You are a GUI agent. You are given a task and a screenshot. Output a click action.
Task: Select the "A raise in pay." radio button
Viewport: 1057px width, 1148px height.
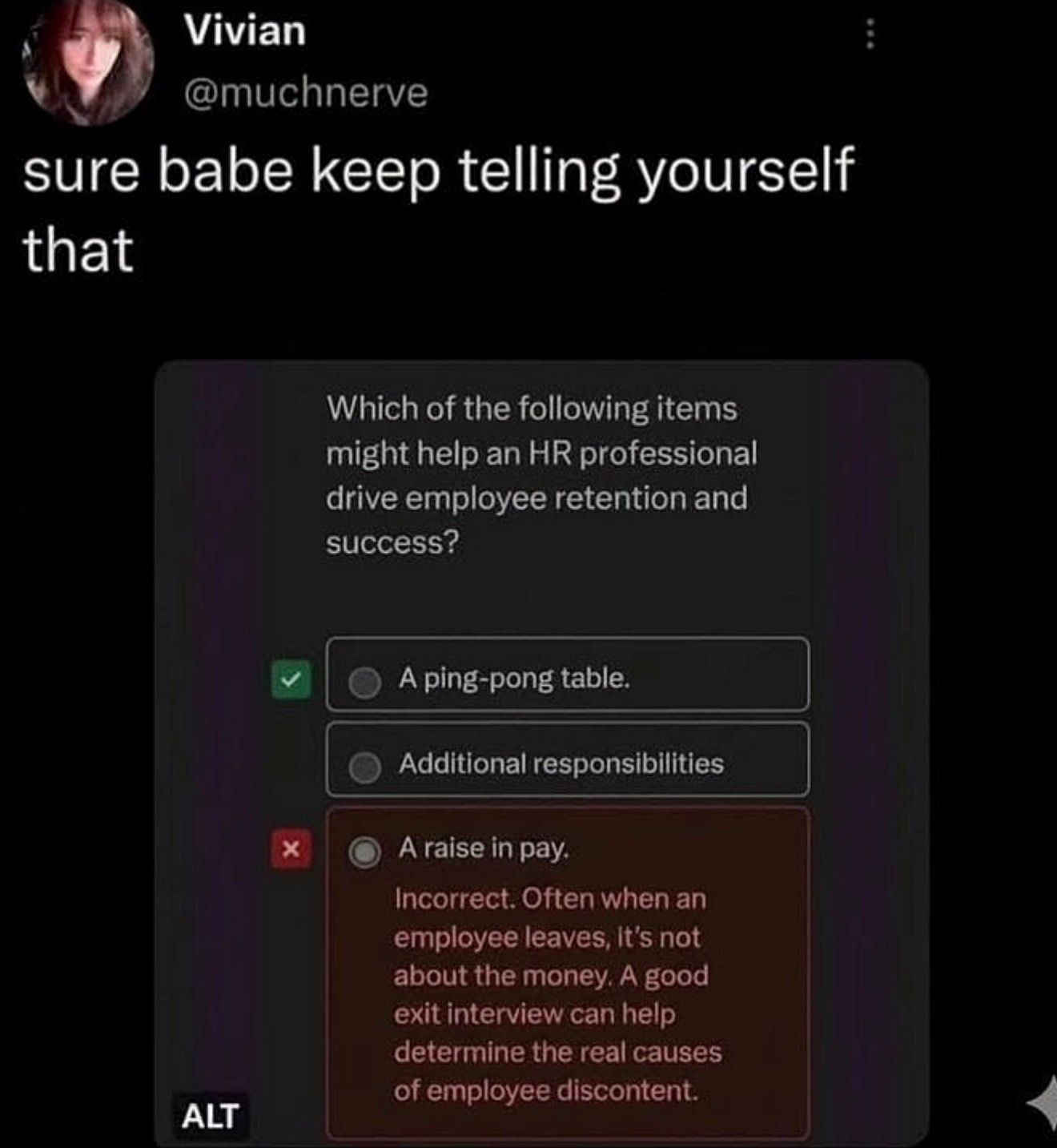(364, 852)
